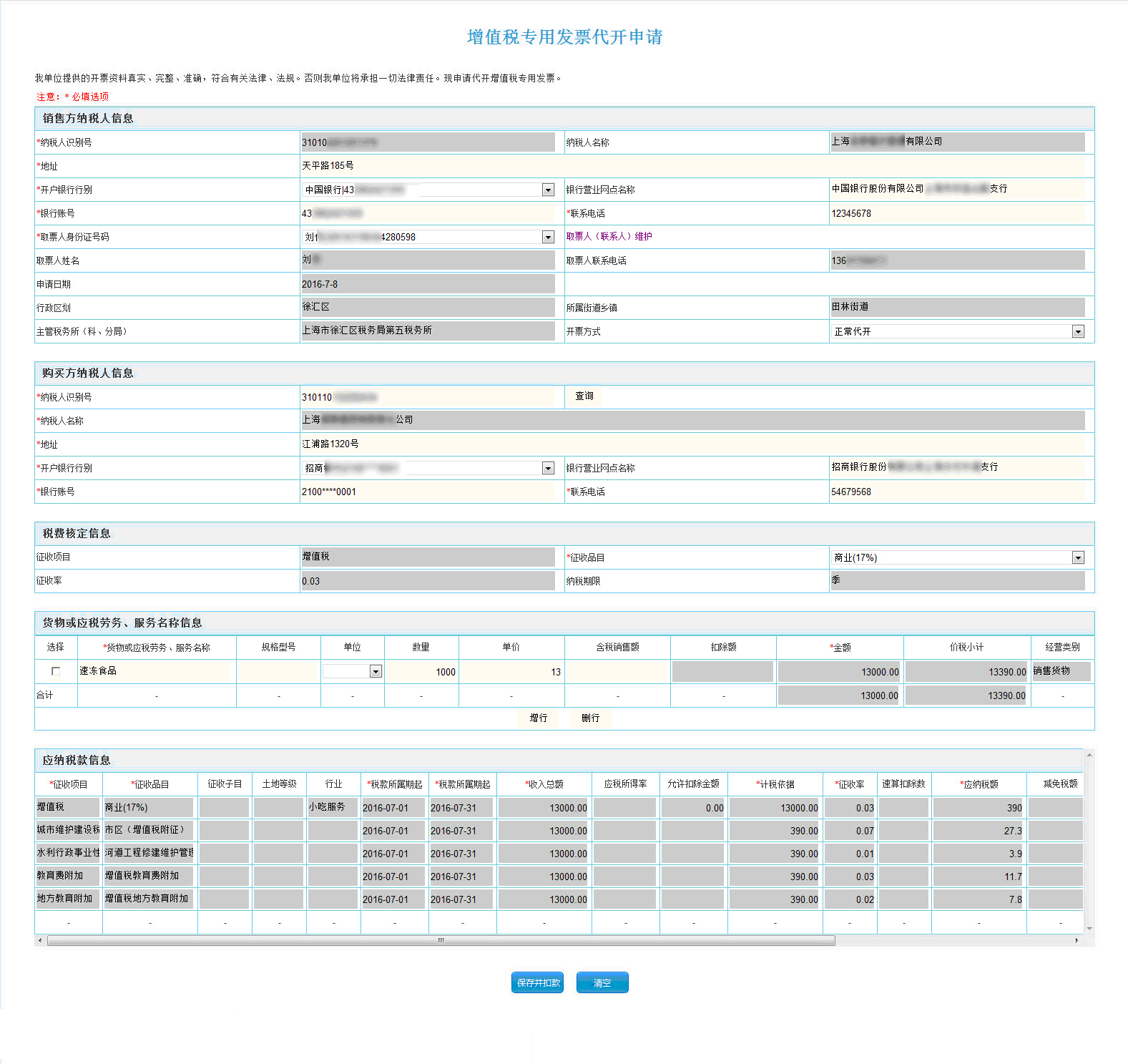Click the horizontal scrollbar under the 应纳税款信息 table
The image size is (1128, 1064).
(441, 940)
